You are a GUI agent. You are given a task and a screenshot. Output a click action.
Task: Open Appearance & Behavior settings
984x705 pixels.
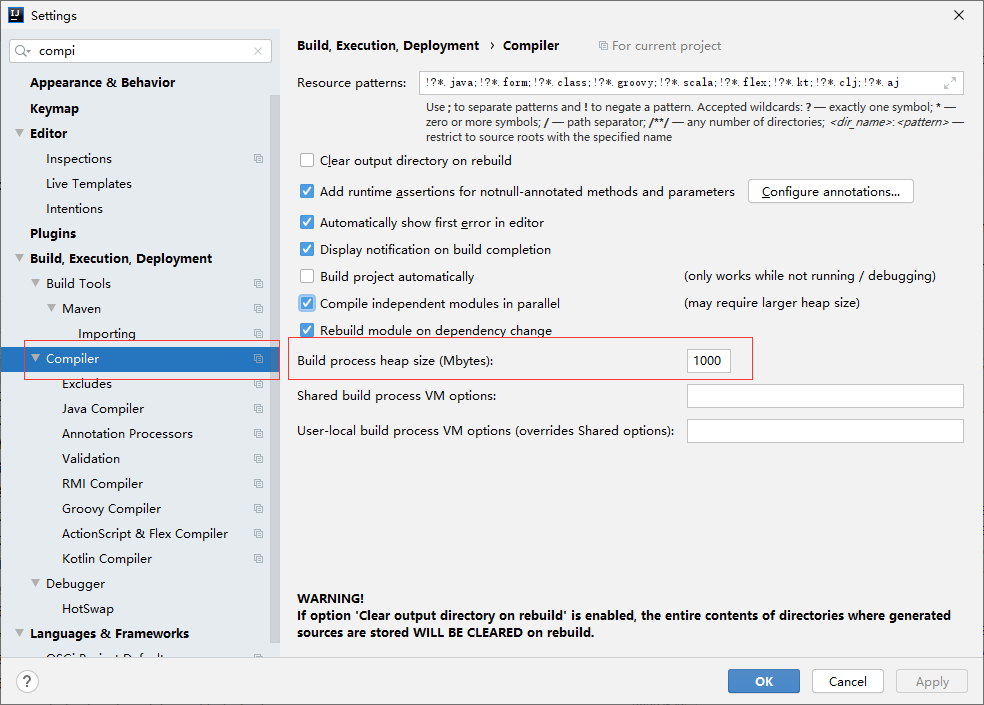pos(102,83)
